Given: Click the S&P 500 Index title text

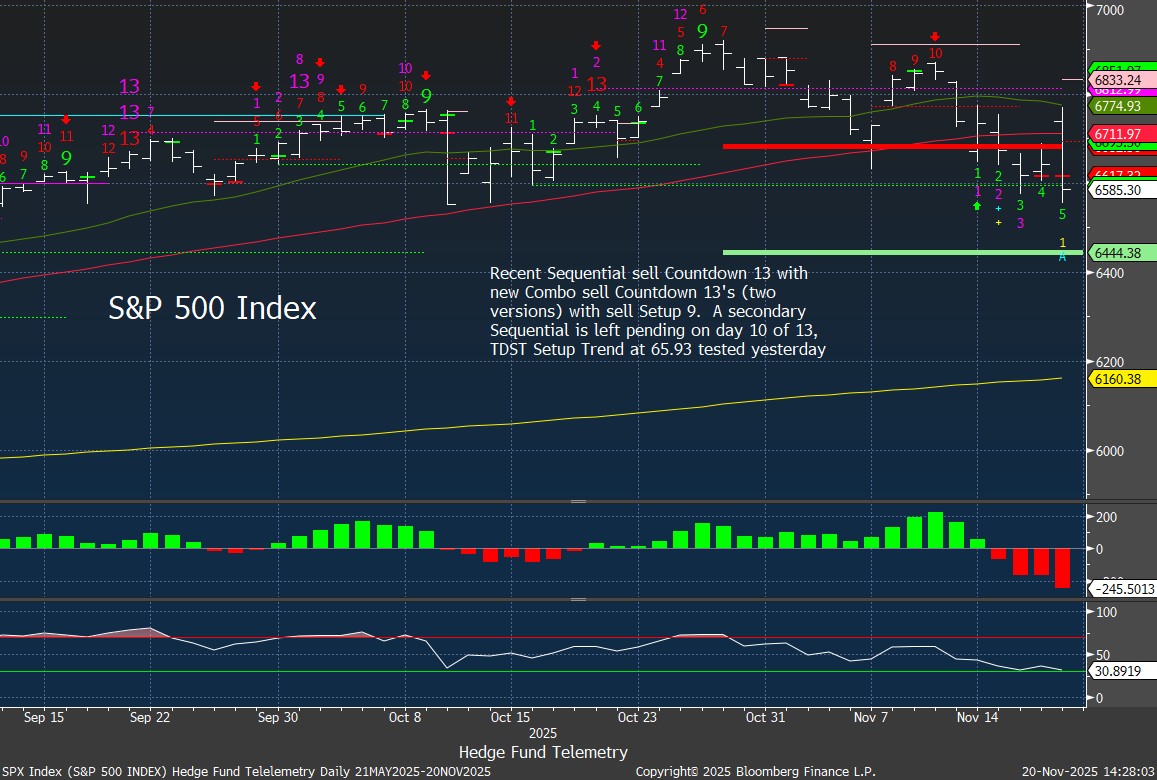Looking at the screenshot, I should pos(212,309).
